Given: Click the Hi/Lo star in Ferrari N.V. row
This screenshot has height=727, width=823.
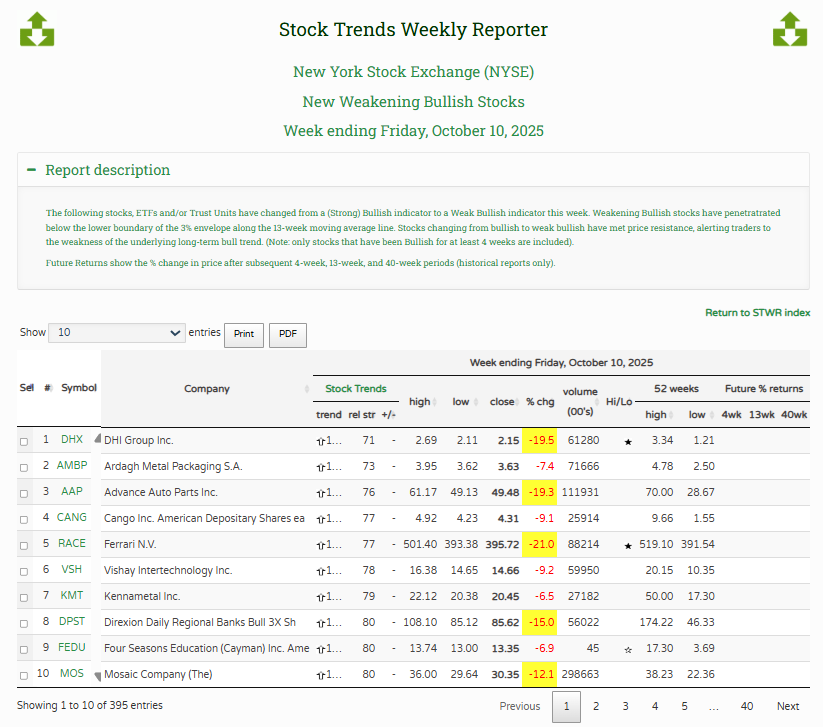Looking at the screenshot, I should pyautogui.click(x=628, y=545).
